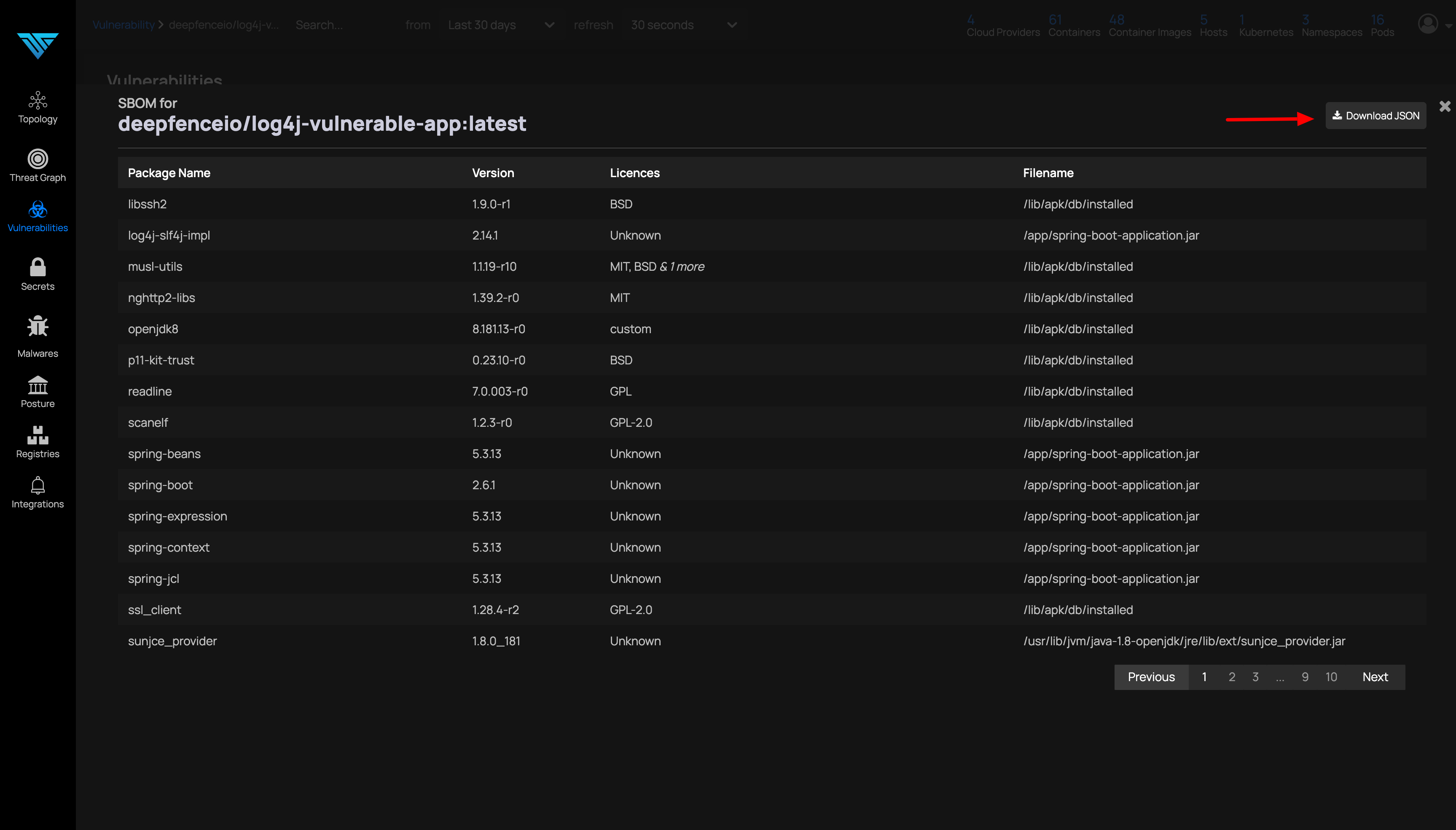This screenshot has height=830, width=1456.
Task: Open the Registries section
Action: coord(37,442)
